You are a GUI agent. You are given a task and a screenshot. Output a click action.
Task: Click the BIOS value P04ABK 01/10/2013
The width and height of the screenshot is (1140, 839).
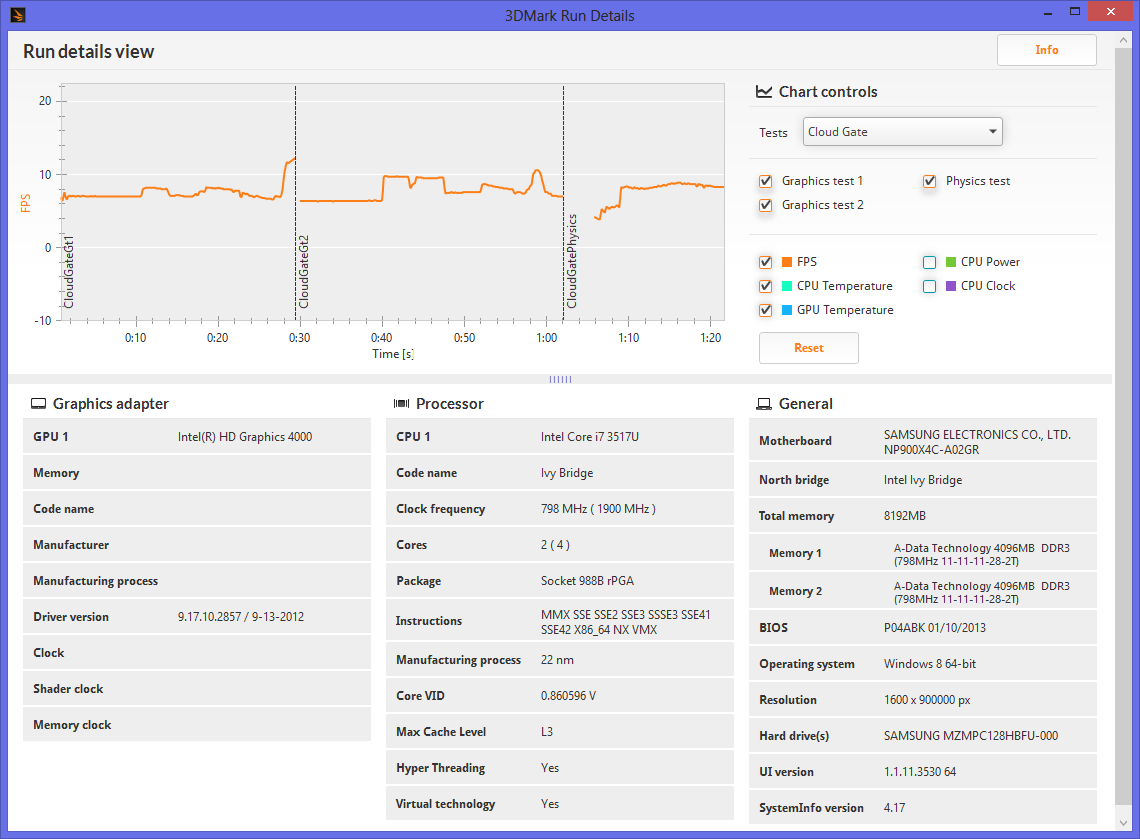point(935,627)
